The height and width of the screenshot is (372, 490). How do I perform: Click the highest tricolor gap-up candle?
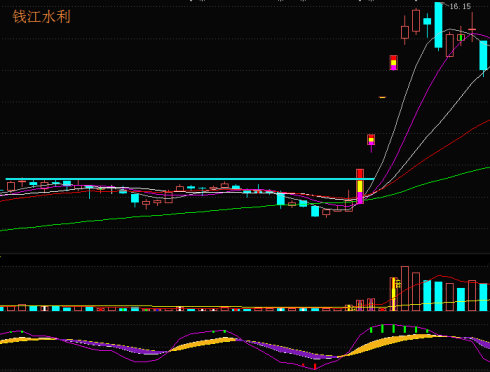click(394, 63)
